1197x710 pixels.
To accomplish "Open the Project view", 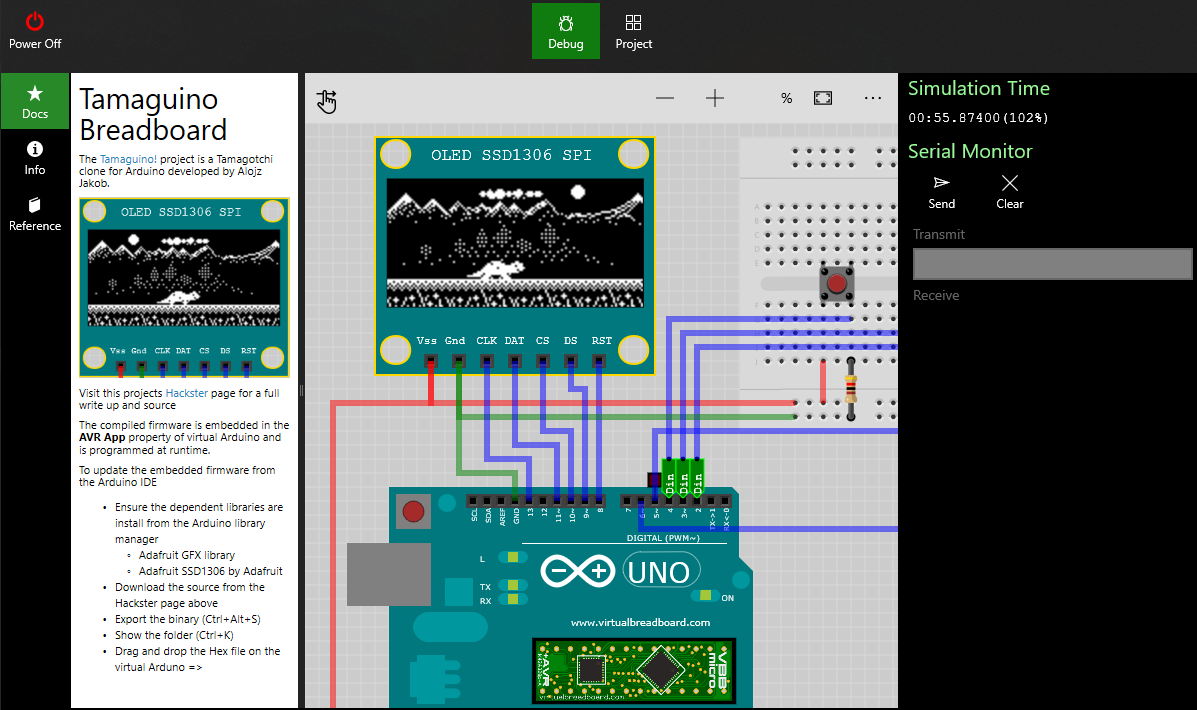I will point(633,30).
